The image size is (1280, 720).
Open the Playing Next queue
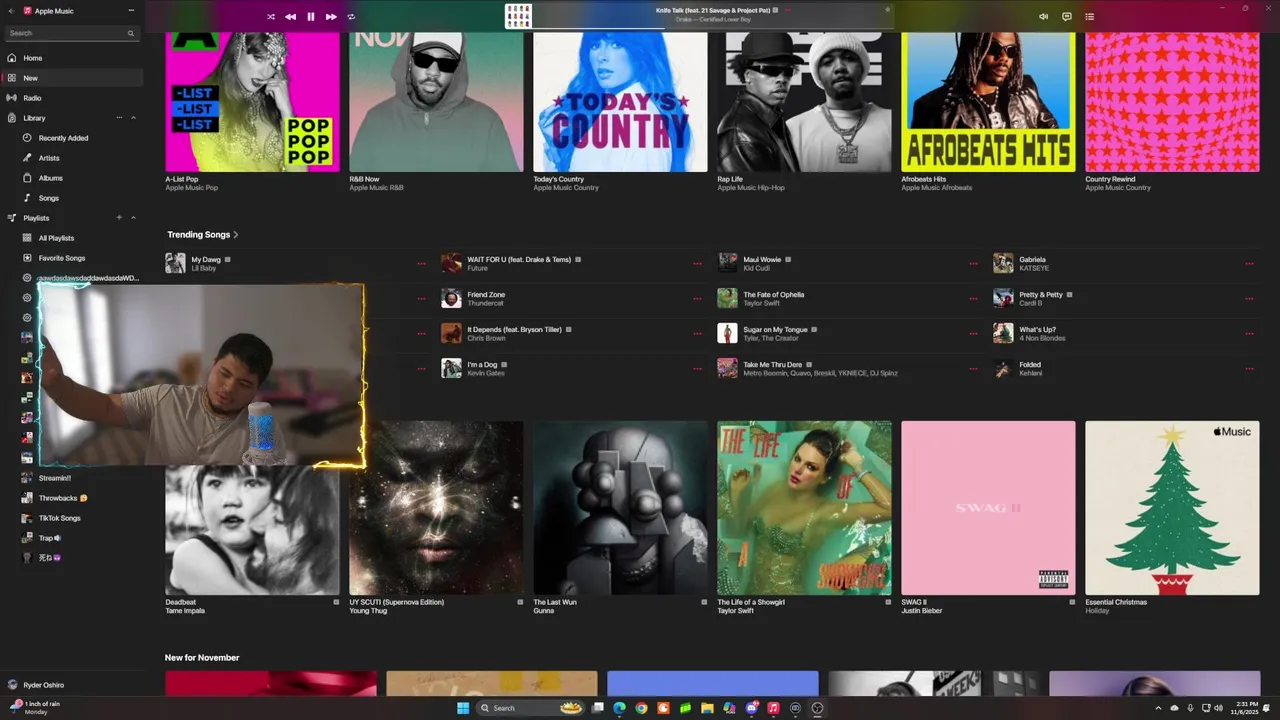(x=1090, y=17)
